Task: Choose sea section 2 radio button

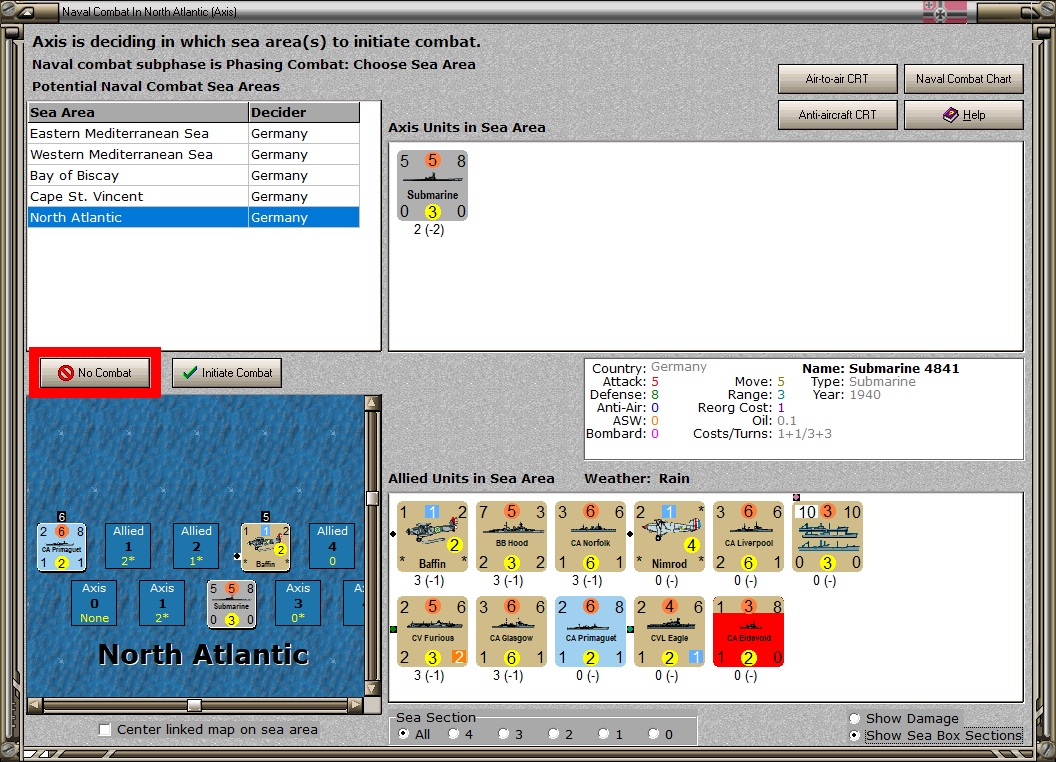Action: coord(553,734)
